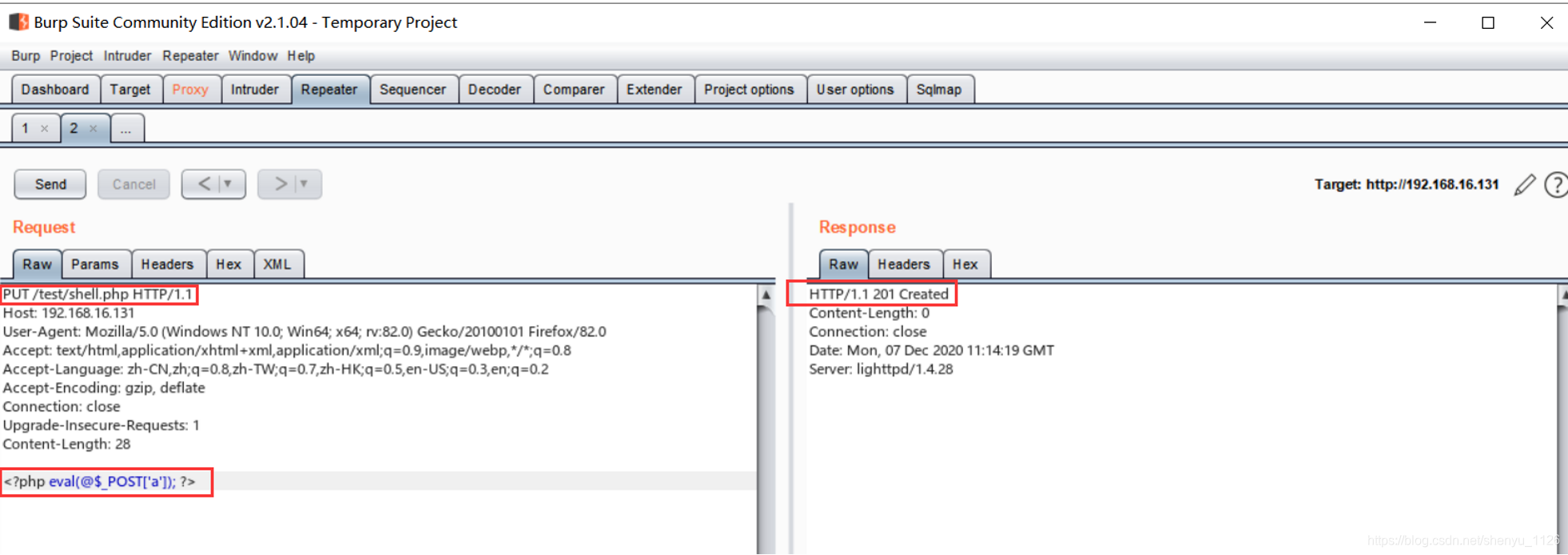Click the Burp Suite logo icon
Viewport: 1568px width, 555px height.
18,22
